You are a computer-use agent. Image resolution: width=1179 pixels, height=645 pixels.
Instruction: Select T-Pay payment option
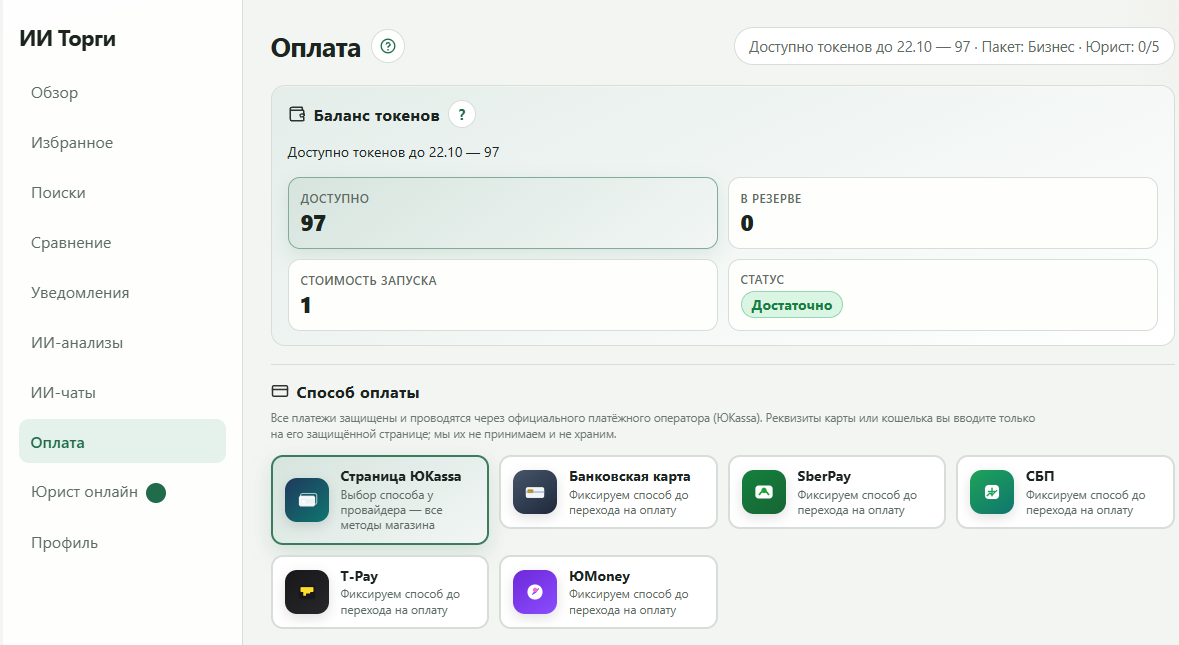380,592
